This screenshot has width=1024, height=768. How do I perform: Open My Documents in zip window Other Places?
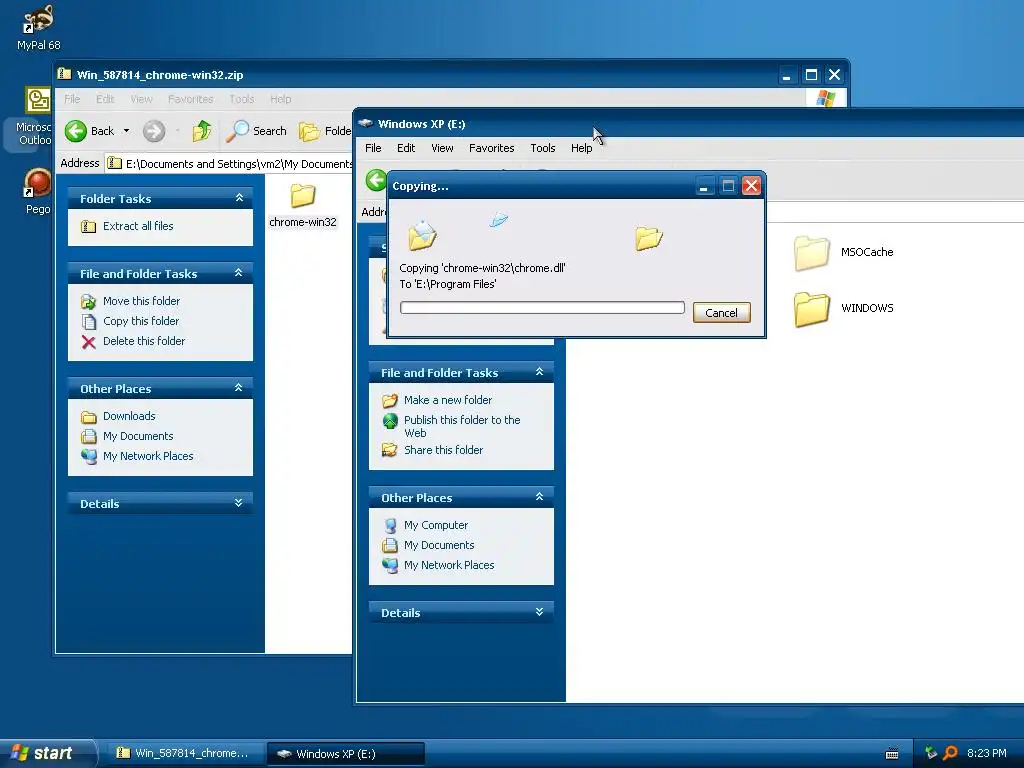tap(138, 436)
